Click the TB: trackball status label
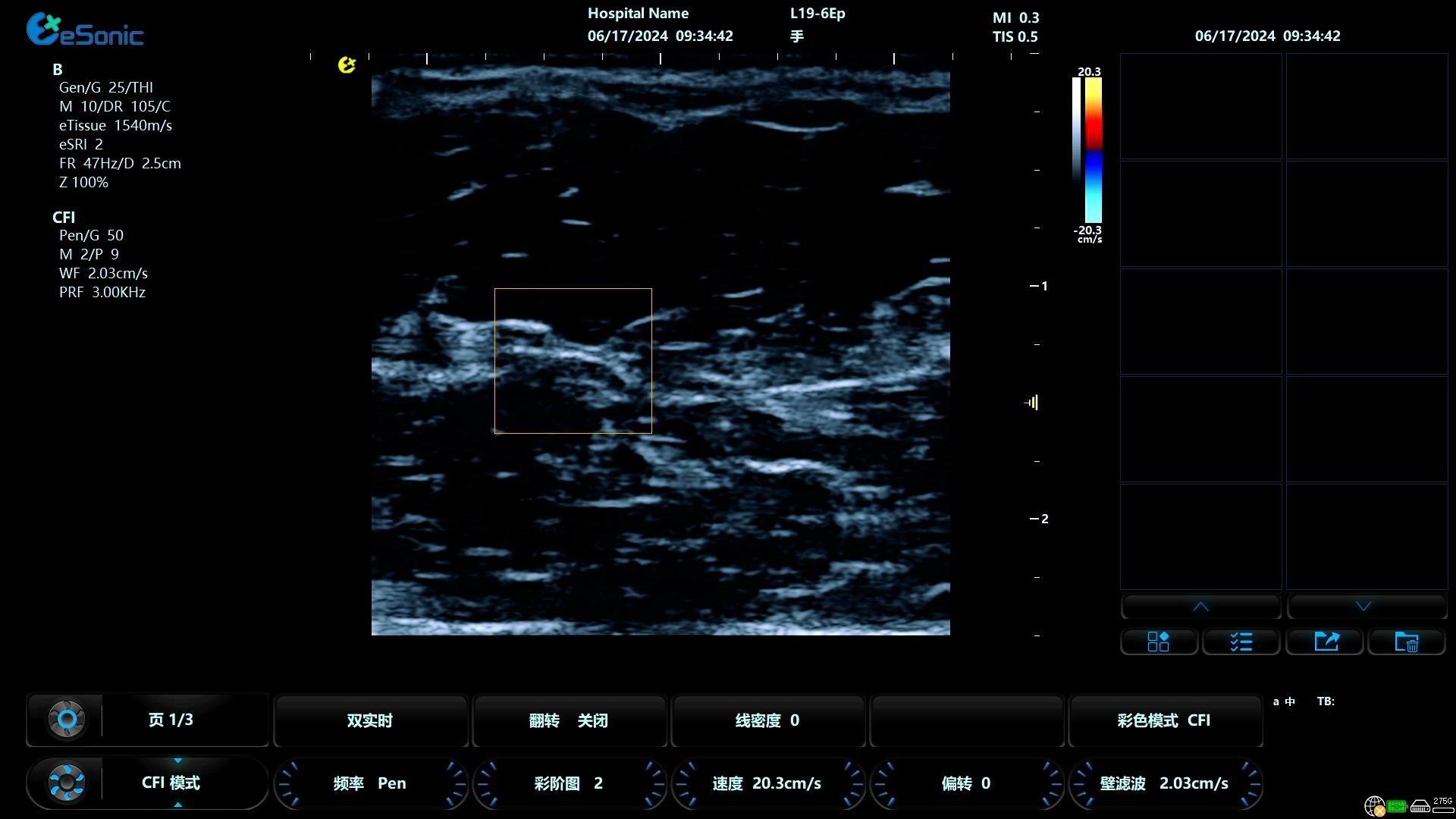The image size is (1456, 819). pyautogui.click(x=1326, y=701)
